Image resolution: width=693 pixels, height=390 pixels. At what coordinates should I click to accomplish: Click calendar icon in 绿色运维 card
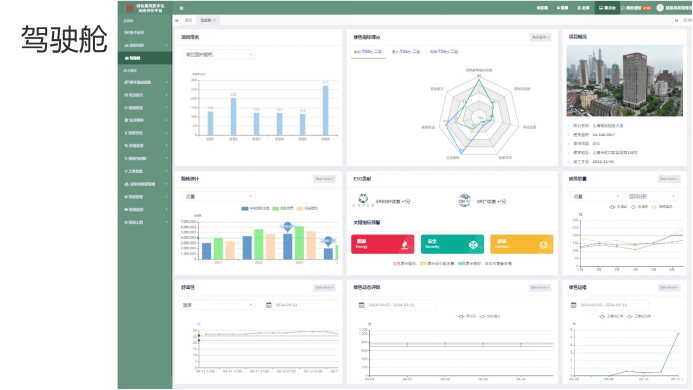573,305
